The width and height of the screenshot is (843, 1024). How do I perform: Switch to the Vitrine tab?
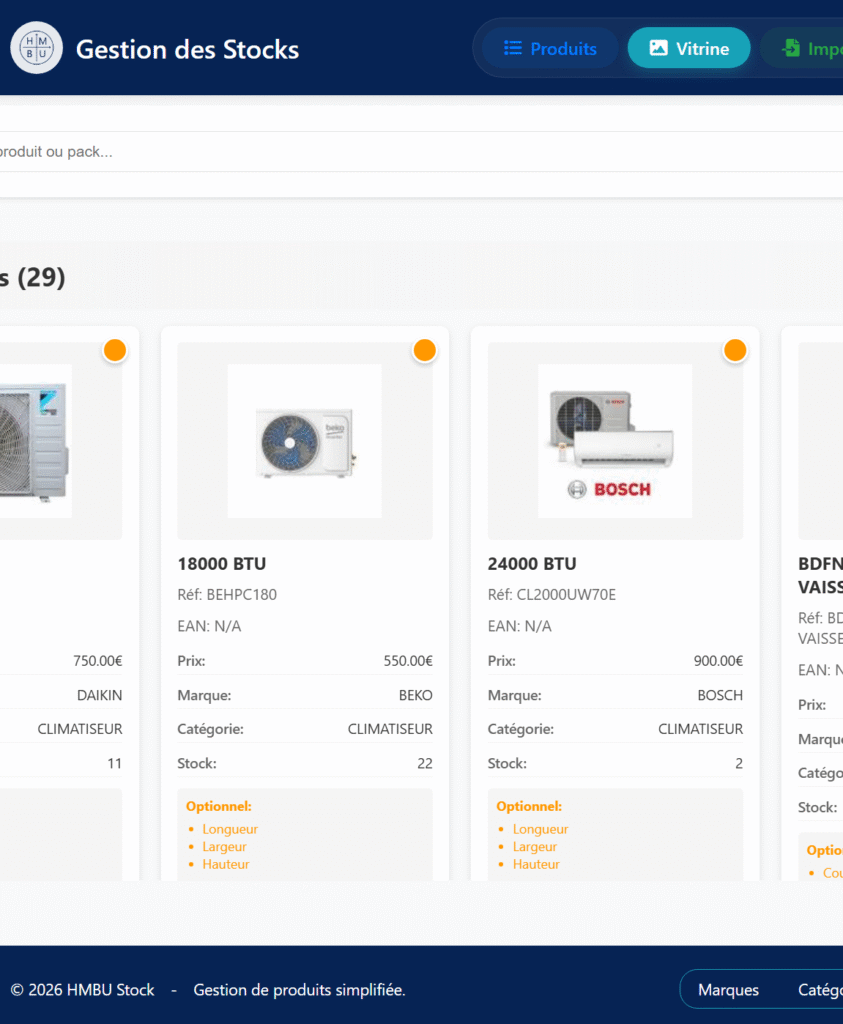(689, 48)
